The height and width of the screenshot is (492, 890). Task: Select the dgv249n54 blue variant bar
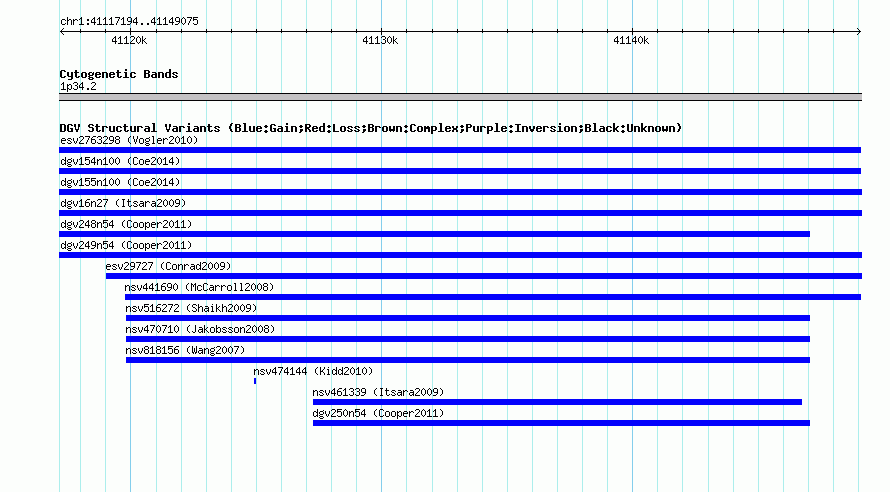pyautogui.click(x=460, y=255)
